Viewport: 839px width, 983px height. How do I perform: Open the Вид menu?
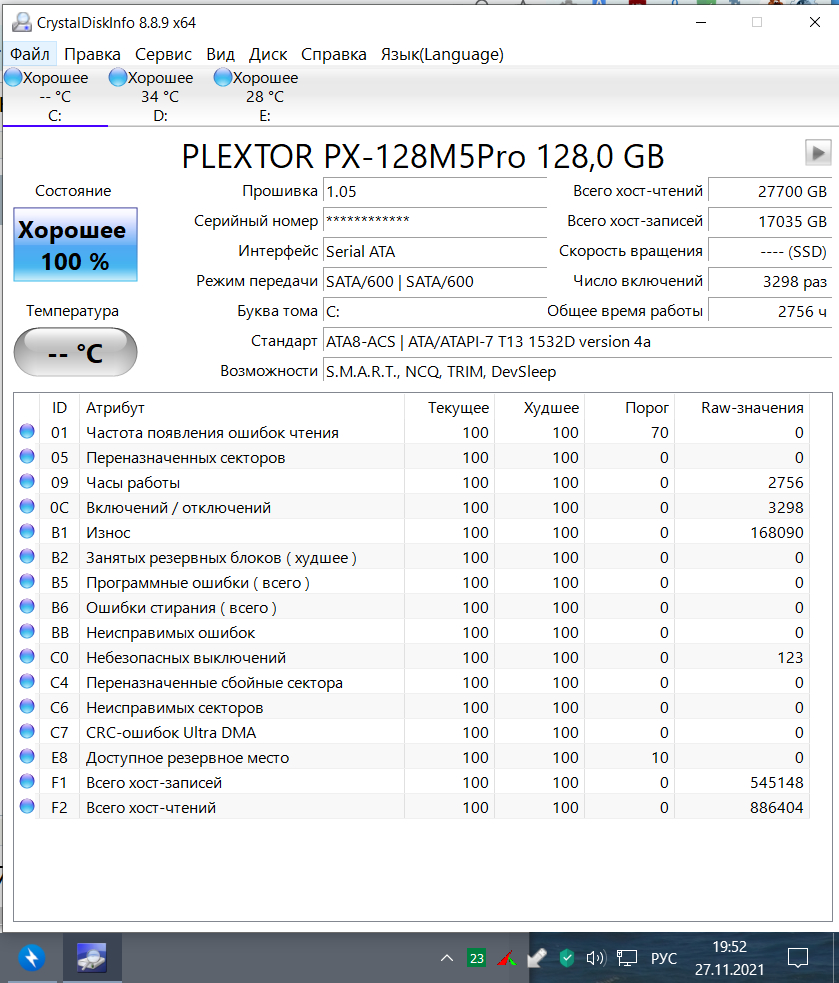[220, 55]
